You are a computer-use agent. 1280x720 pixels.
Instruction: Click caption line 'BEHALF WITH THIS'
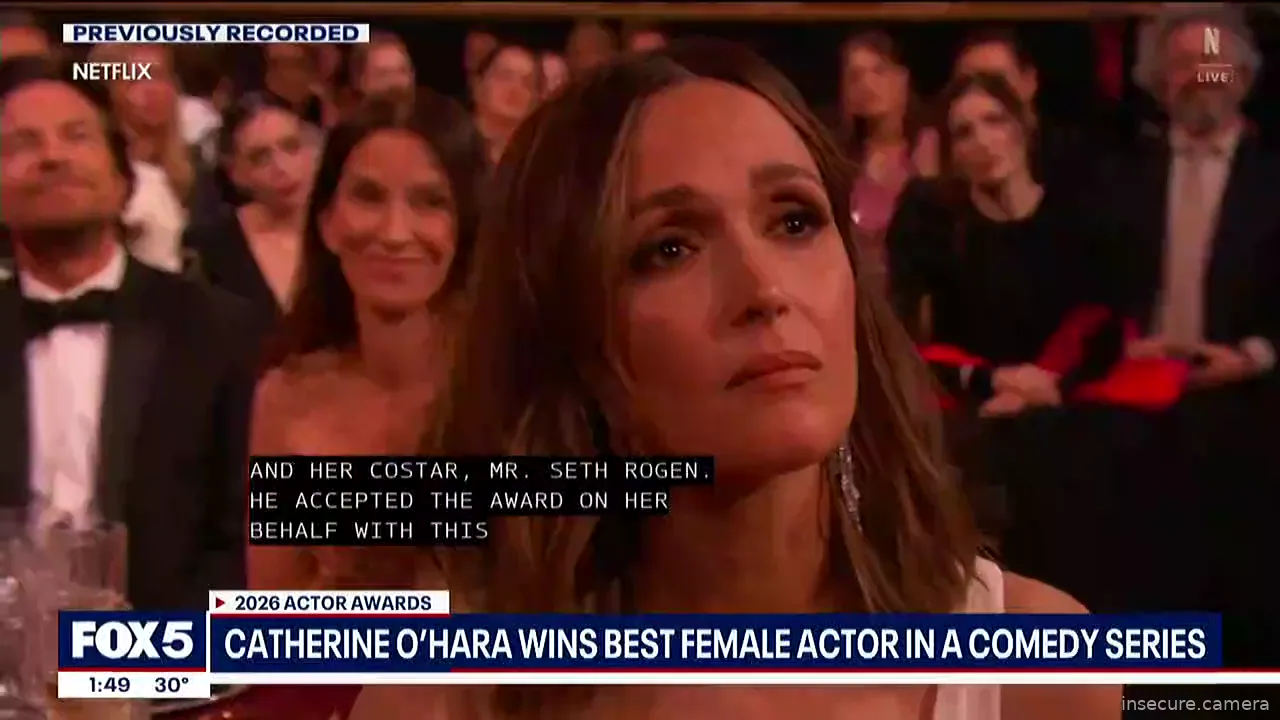tap(369, 531)
